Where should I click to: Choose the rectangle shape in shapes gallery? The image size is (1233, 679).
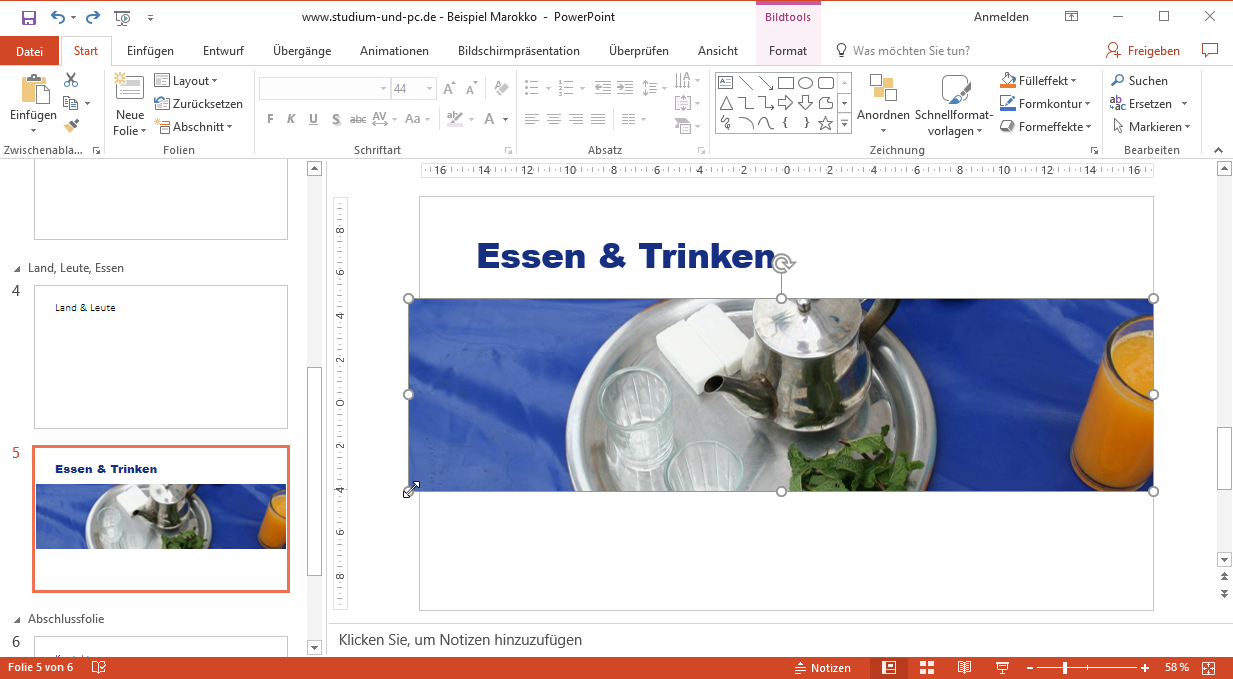click(785, 83)
